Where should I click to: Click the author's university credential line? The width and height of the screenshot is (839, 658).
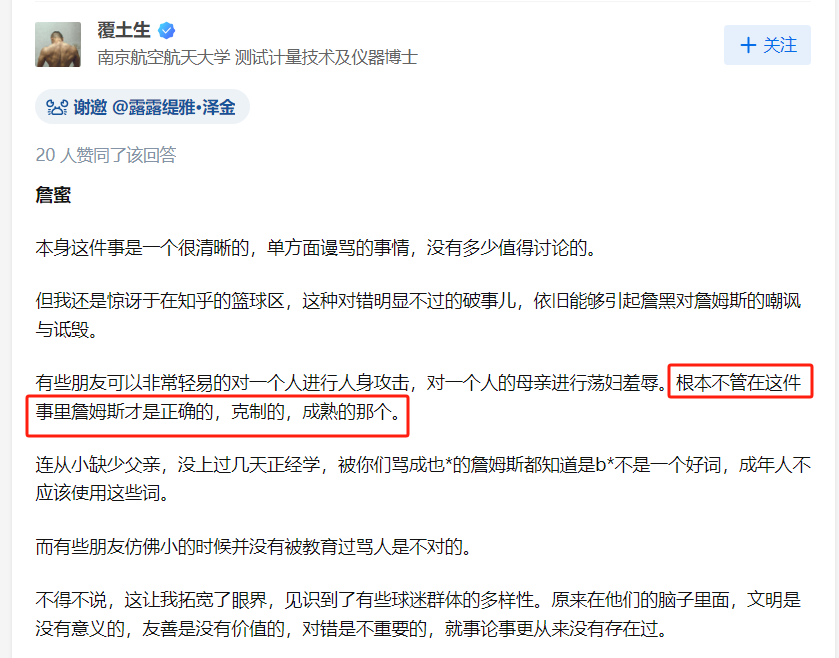(x=257, y=57)
